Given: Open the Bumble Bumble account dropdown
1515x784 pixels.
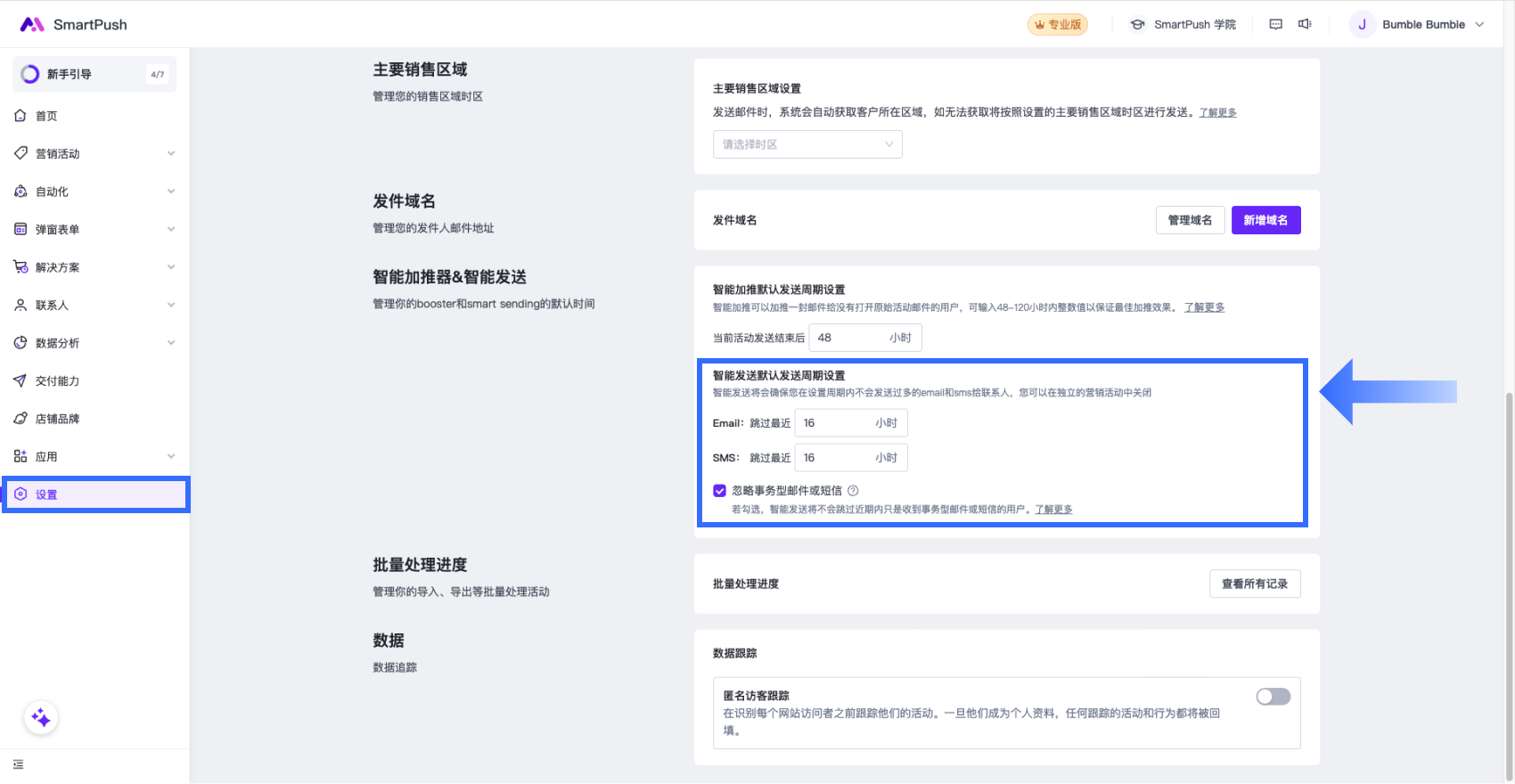Looking at the screenshot, I should coord(1417,25).
